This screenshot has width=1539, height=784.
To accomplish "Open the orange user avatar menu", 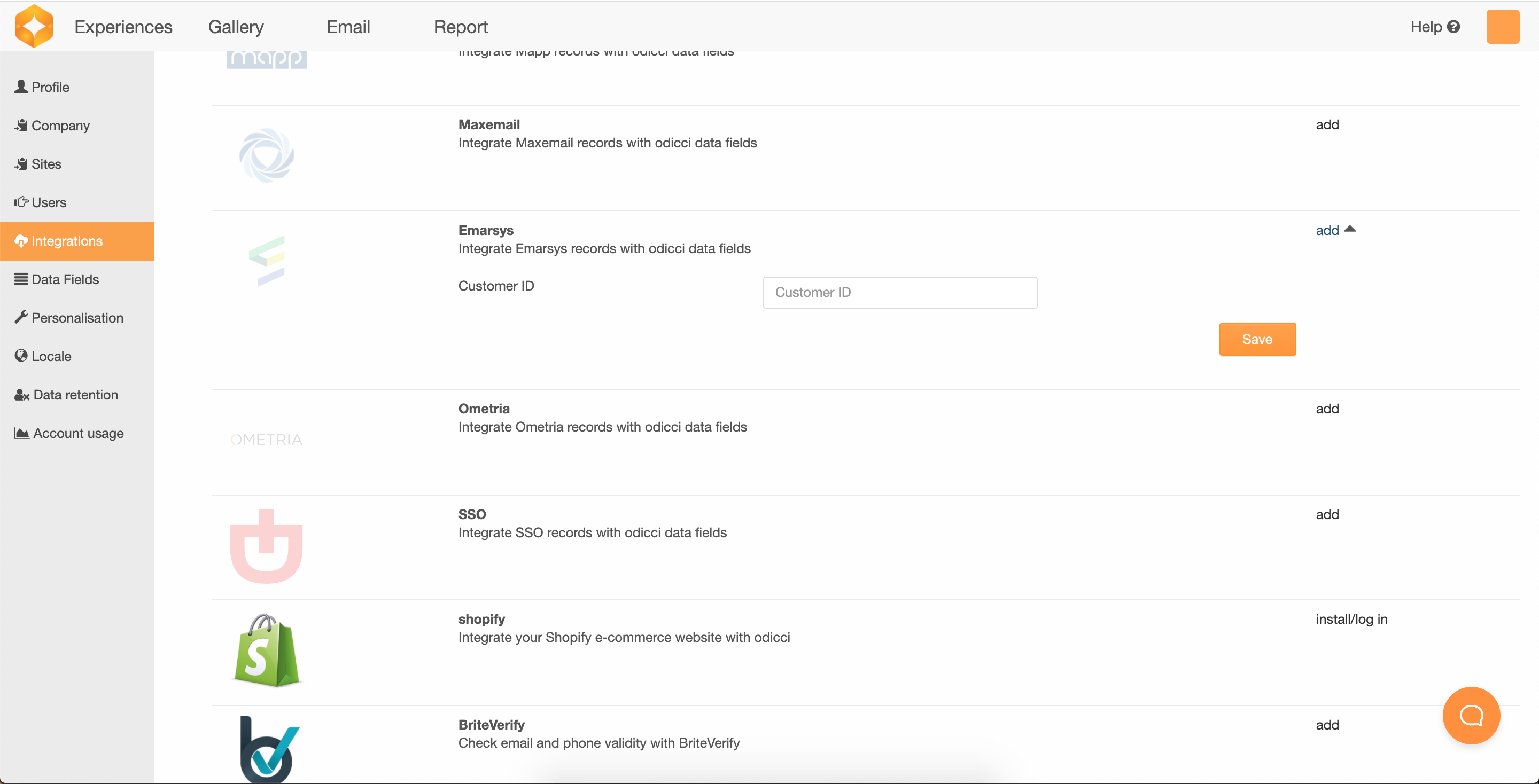I will [x=1502, y=27].
